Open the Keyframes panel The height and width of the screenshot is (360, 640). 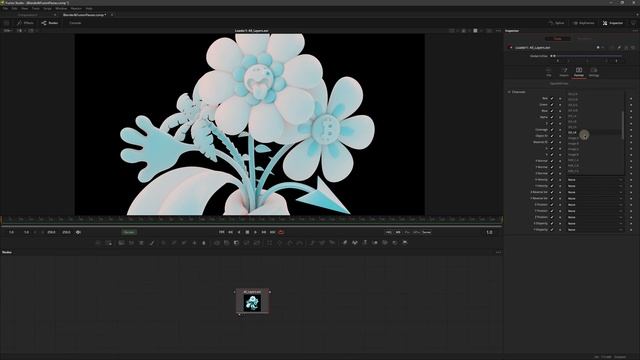tap(584, 23)
